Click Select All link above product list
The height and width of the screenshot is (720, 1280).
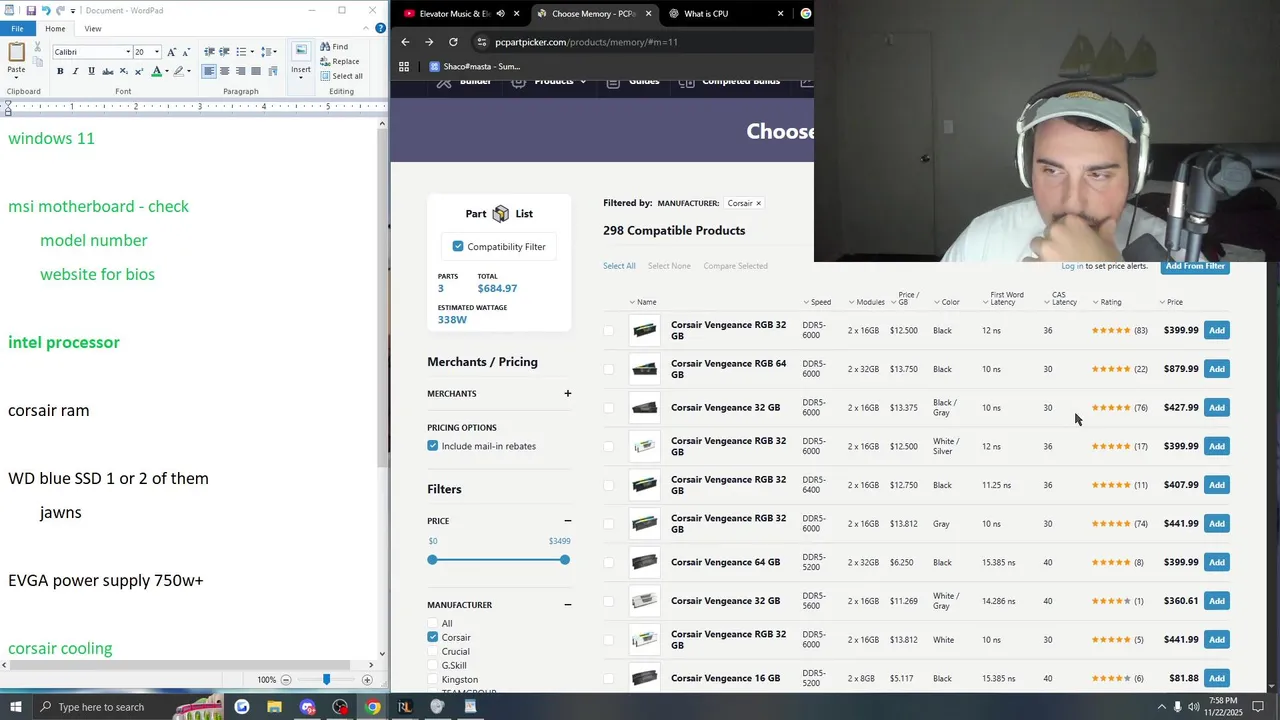(x=619, y=266)
